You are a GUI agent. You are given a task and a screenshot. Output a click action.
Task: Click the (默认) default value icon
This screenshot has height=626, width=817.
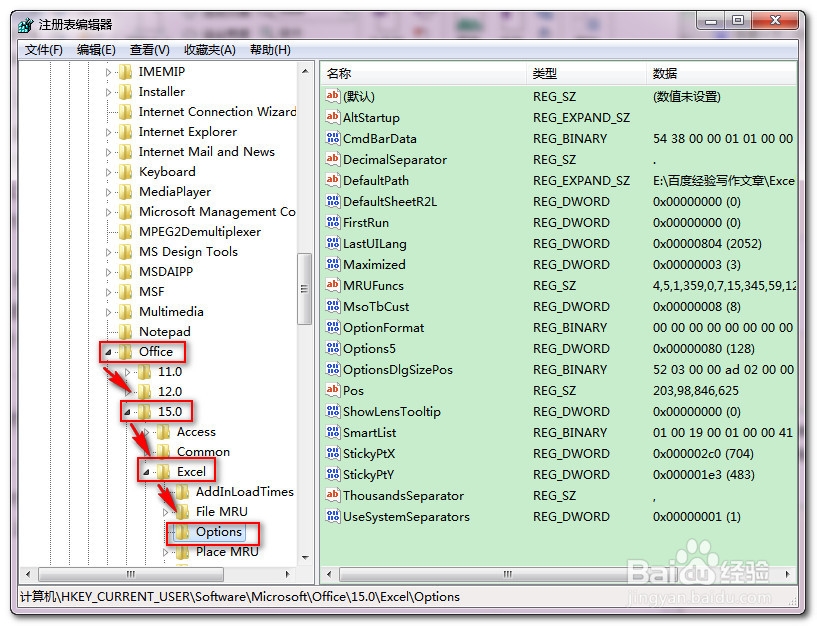point(332,96)
